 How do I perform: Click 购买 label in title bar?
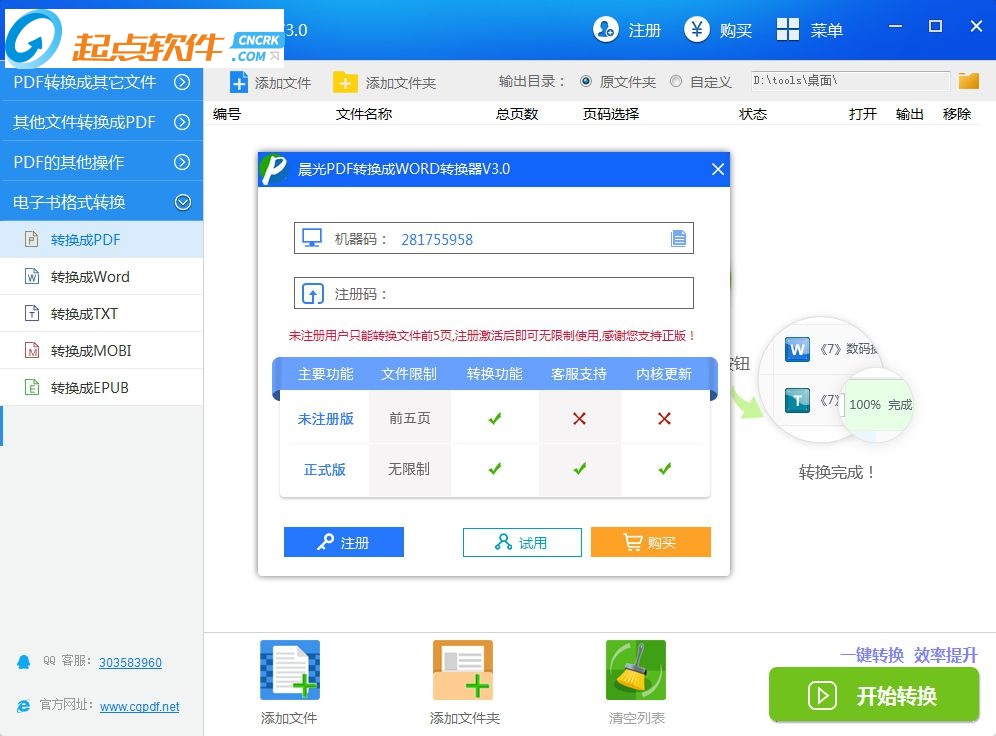pos(736,30)
